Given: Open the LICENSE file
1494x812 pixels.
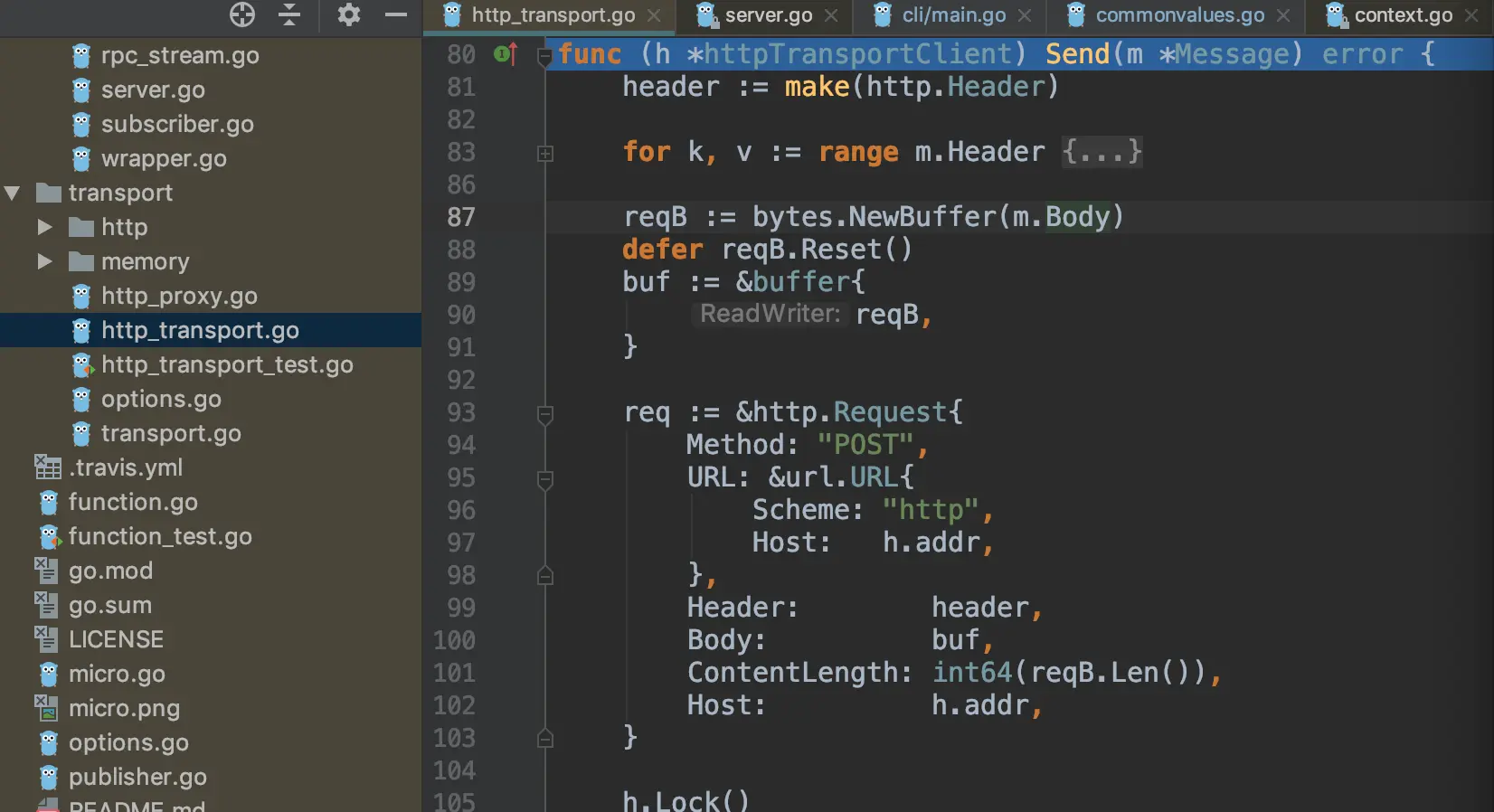Looking at the screenshot, I should click(116, 639).
